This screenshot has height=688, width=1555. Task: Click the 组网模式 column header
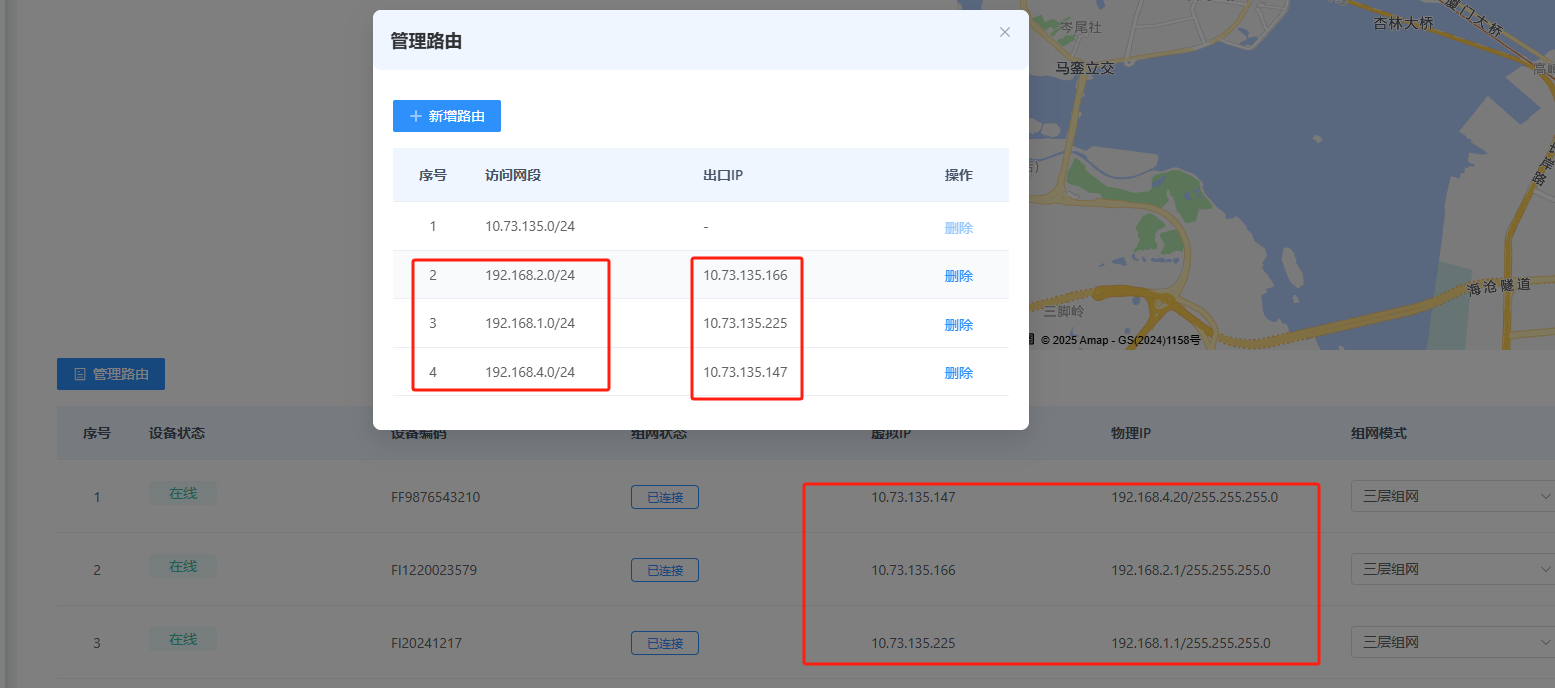click(x=1379, y=433)
